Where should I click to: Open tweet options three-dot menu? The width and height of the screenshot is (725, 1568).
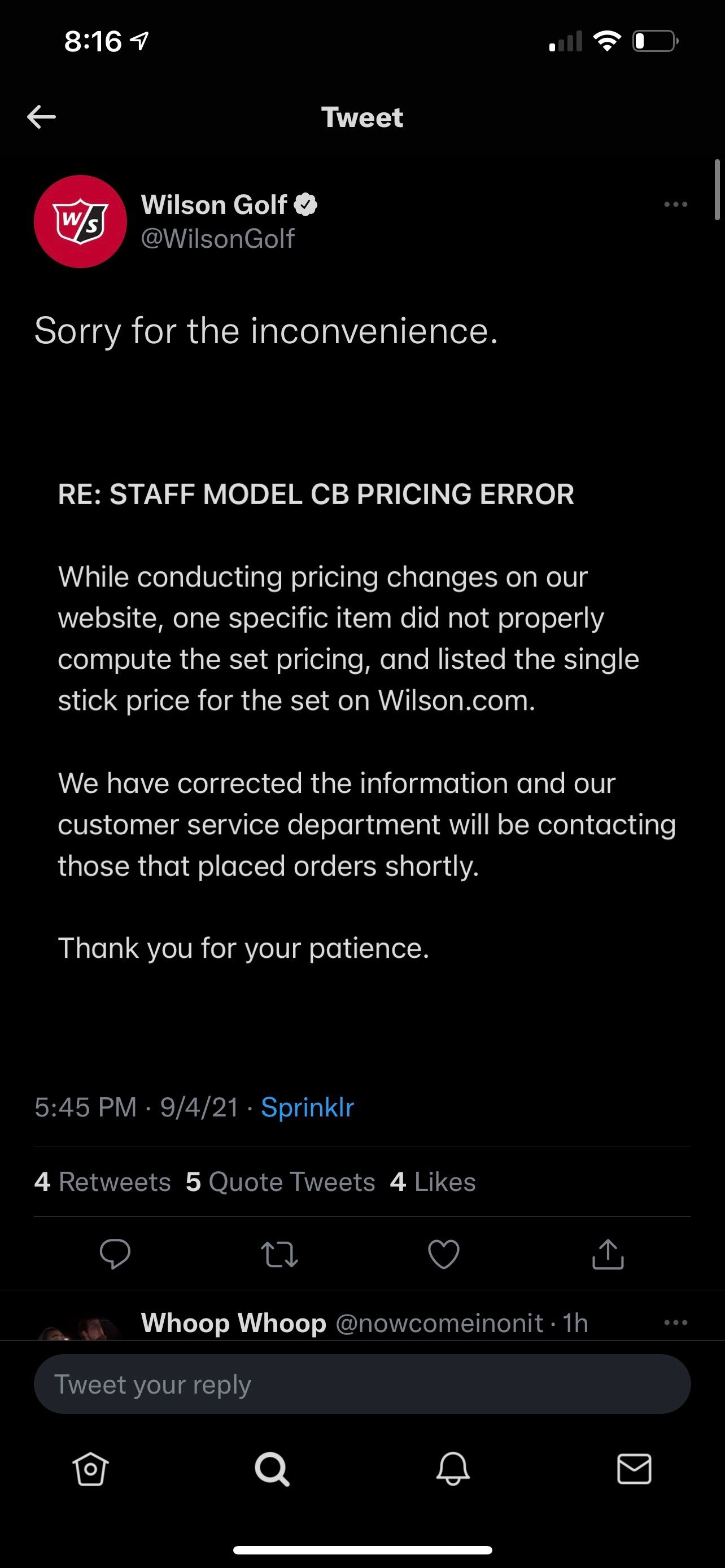pos(676,204)
